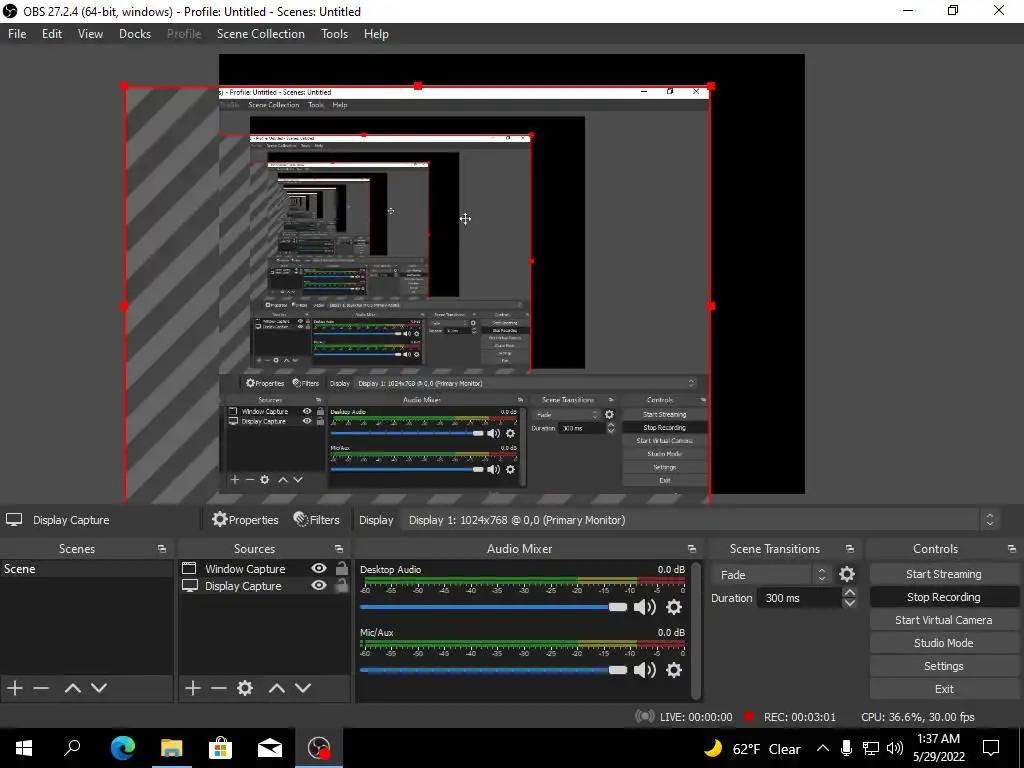
Task: Hide the Window Capture source
Action: [319, 568]
